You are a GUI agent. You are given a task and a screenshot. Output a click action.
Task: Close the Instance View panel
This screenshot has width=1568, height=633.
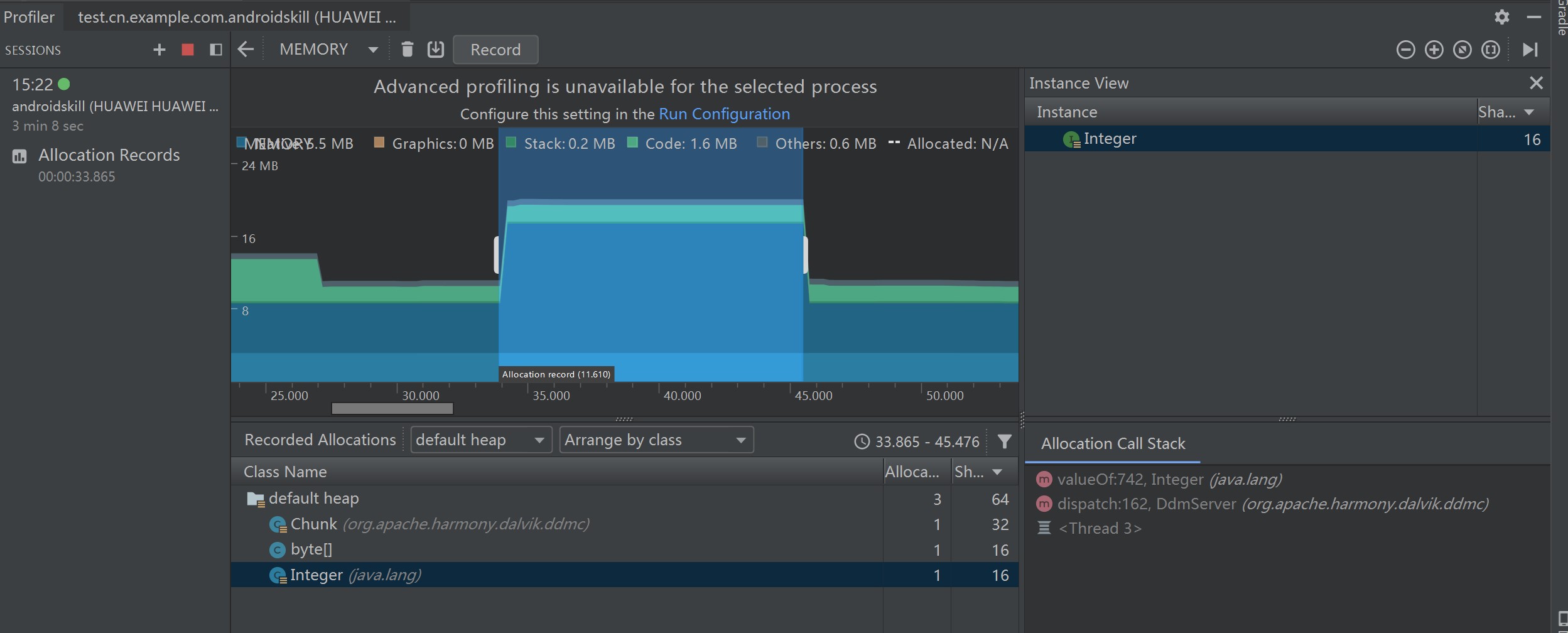(1536, 83)
